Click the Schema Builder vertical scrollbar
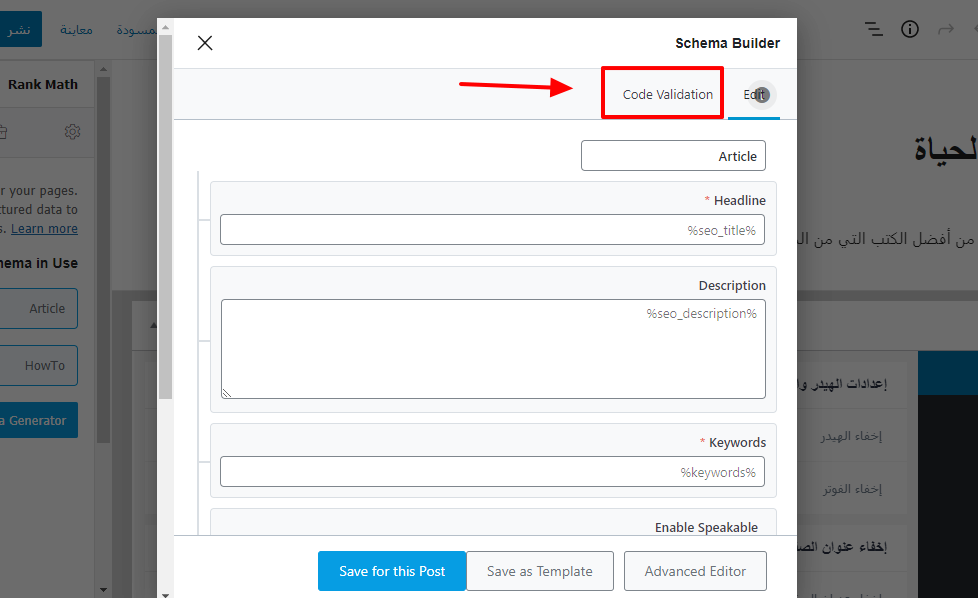Image resolution: width=978 pixels, height=598 pixels. tap(165, 250)
